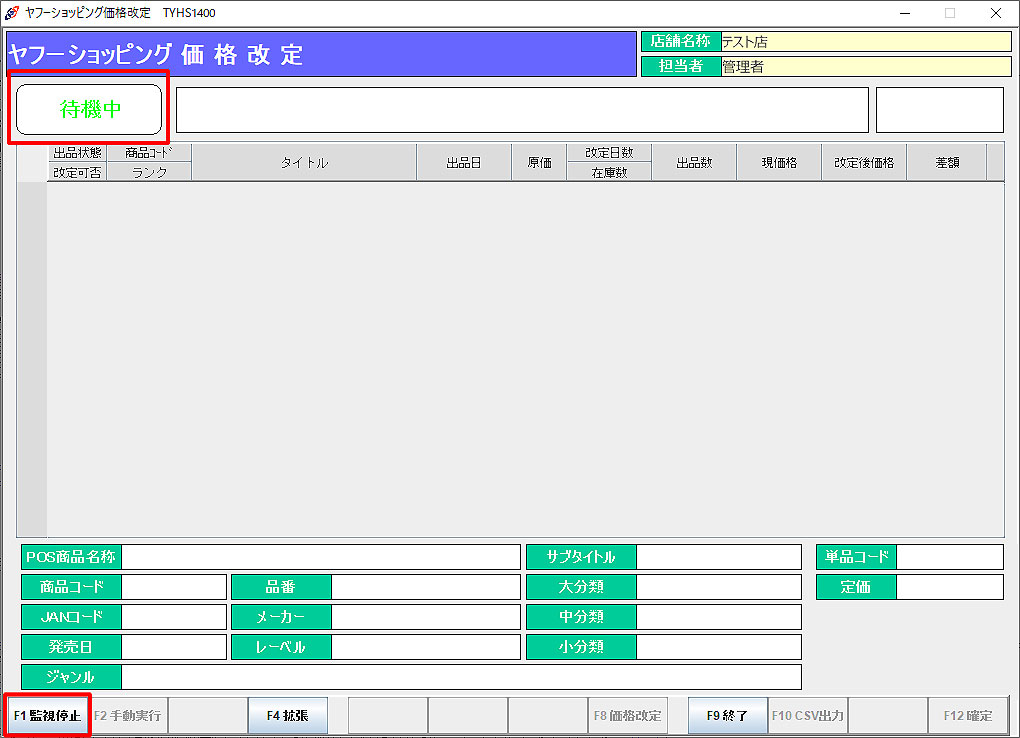Exit using the F9 終了 button
Screen dimensions: 1020x738
click(727, 716)
